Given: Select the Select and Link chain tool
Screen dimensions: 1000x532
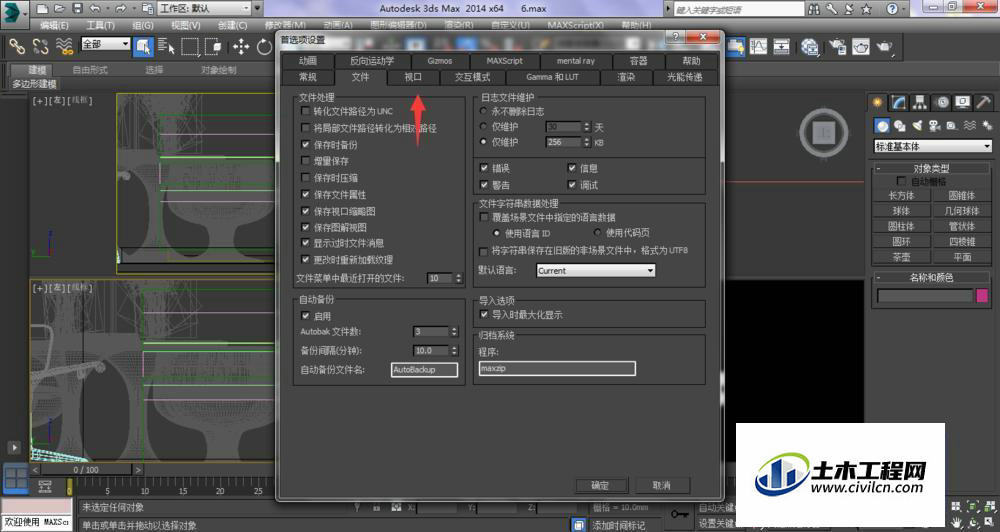Looking at the screenshot, I should pos(17,47).
